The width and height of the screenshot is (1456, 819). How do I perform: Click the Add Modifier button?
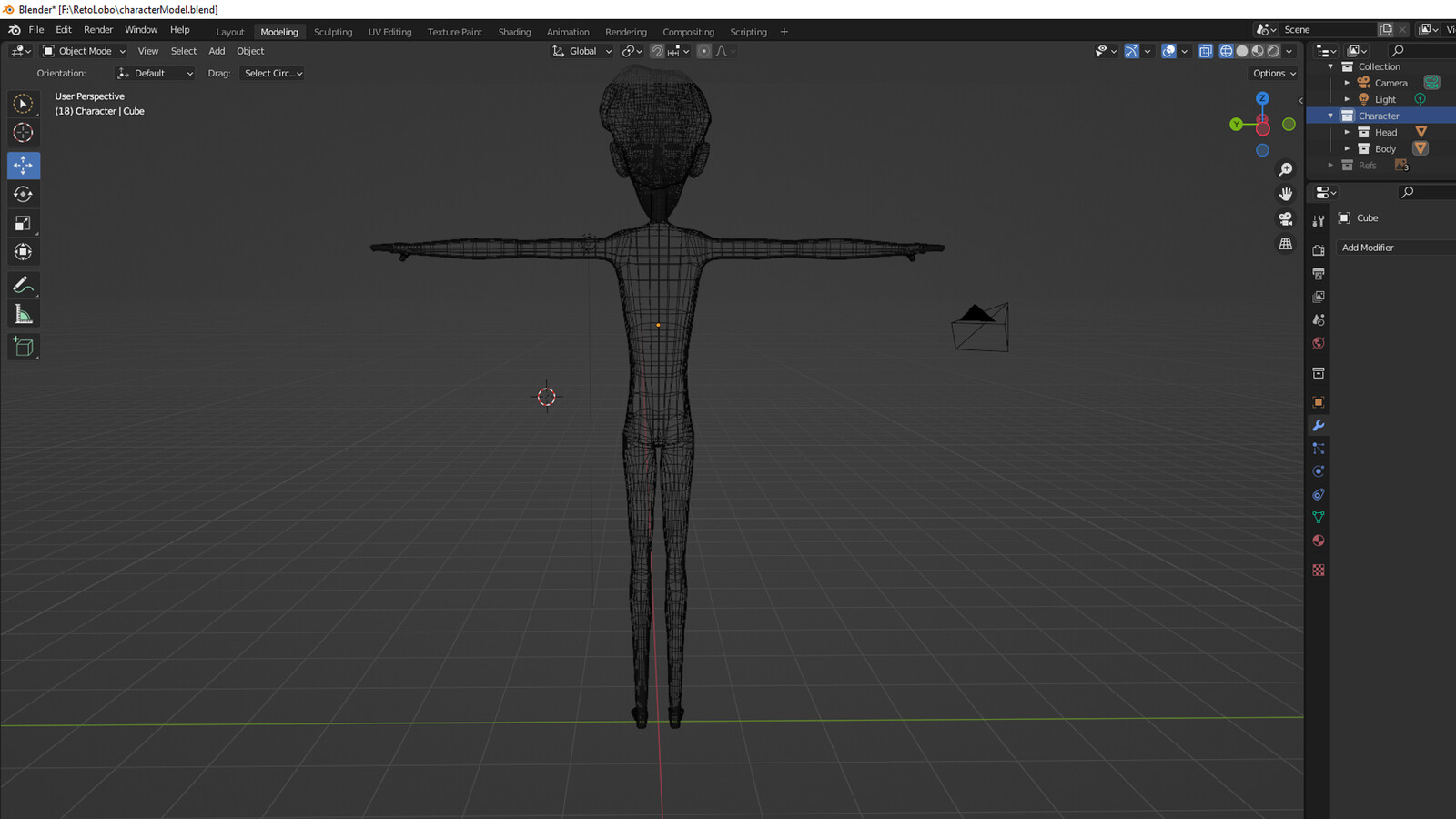[x=1395, y=248]
